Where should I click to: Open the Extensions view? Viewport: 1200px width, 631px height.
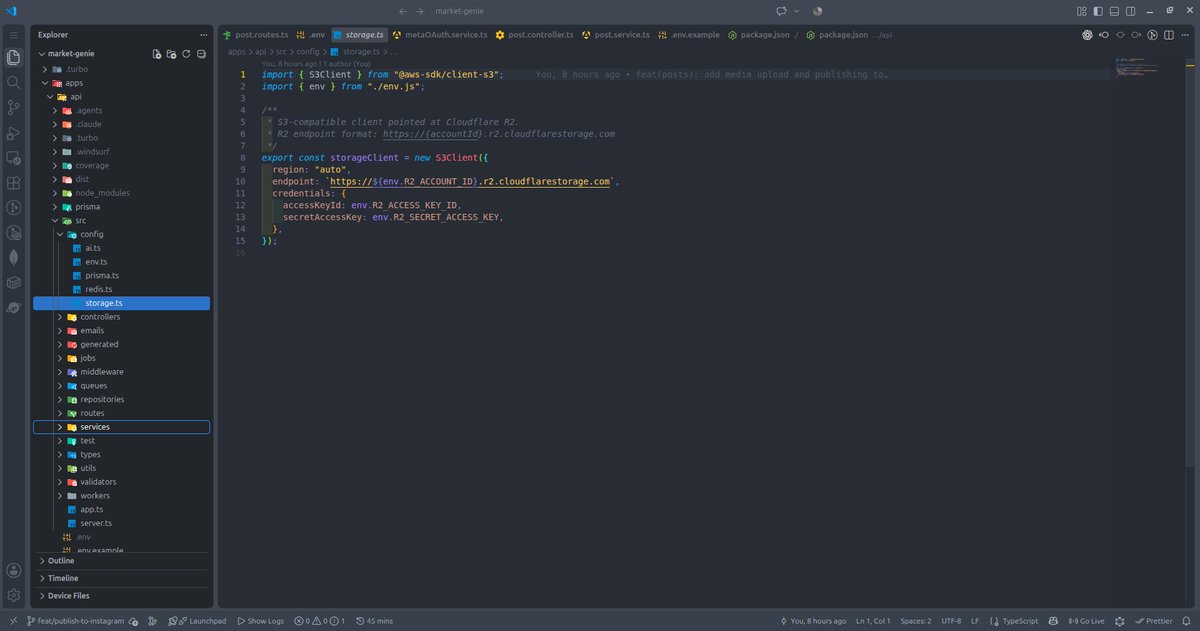13,183
